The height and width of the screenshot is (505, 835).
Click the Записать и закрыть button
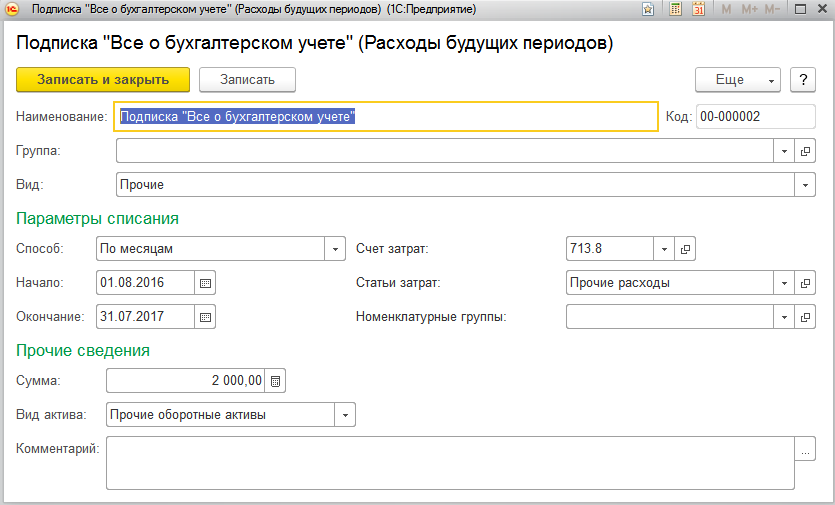(103, 79)
